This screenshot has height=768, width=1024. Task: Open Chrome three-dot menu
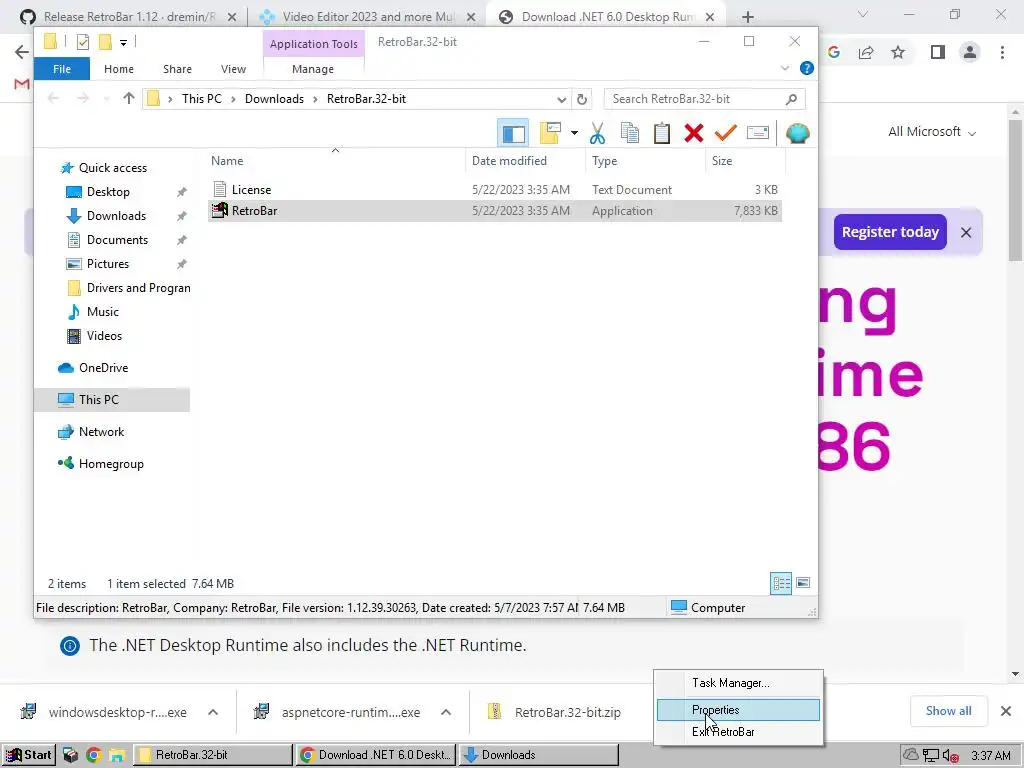click(1002, 52)
